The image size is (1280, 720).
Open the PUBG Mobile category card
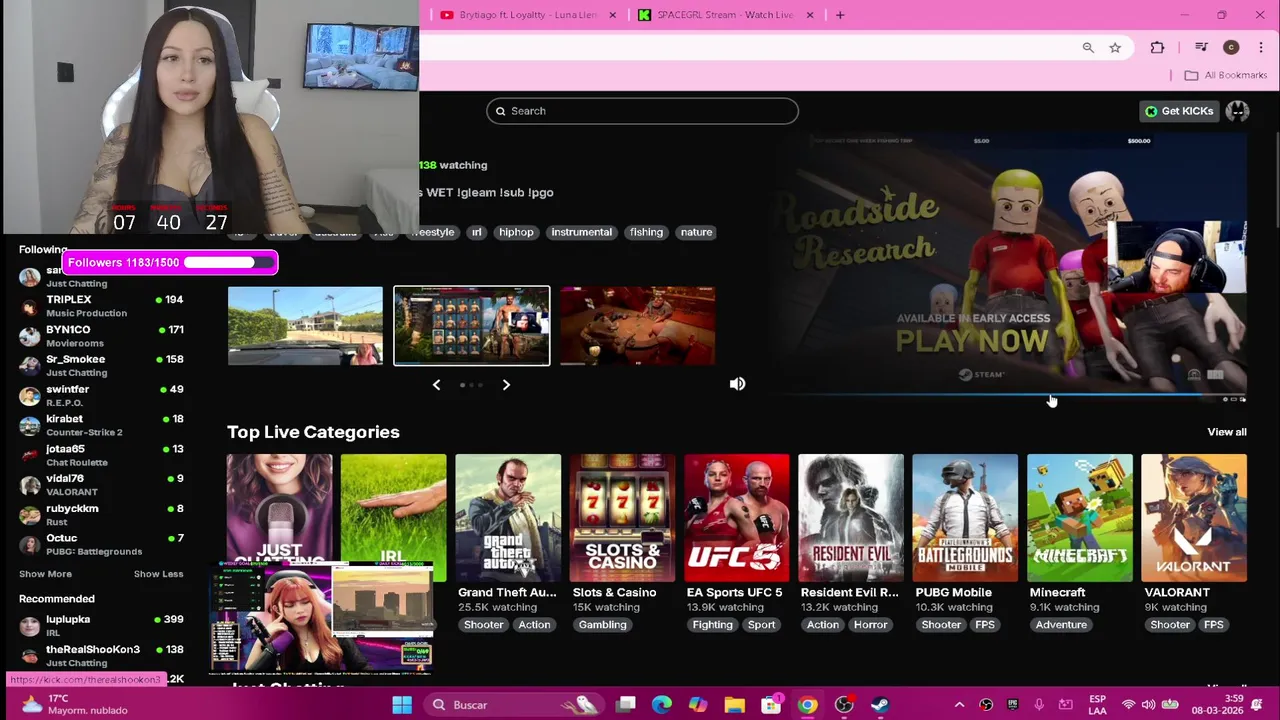(x=965, y=518)
